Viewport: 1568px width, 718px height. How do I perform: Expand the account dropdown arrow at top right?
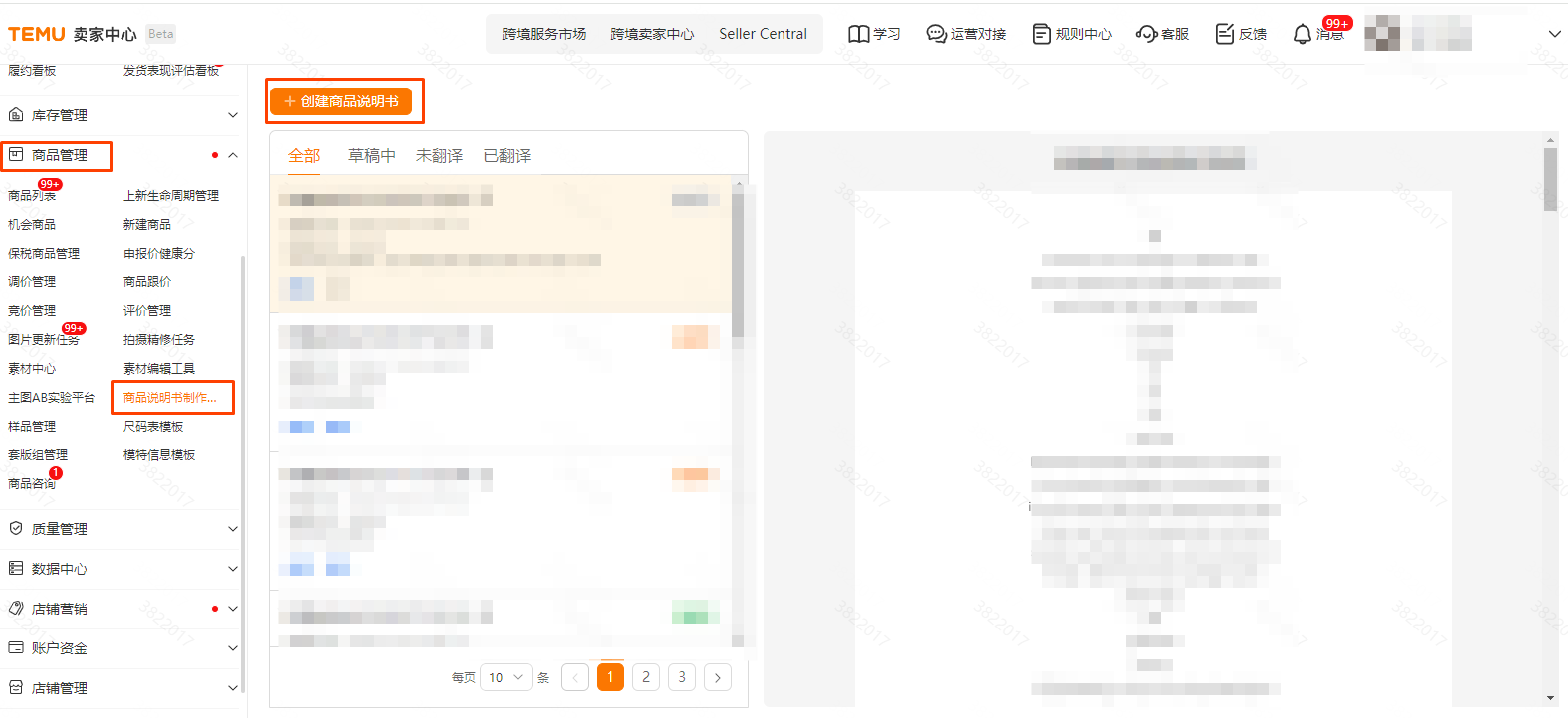click(x=1555, y=34)
